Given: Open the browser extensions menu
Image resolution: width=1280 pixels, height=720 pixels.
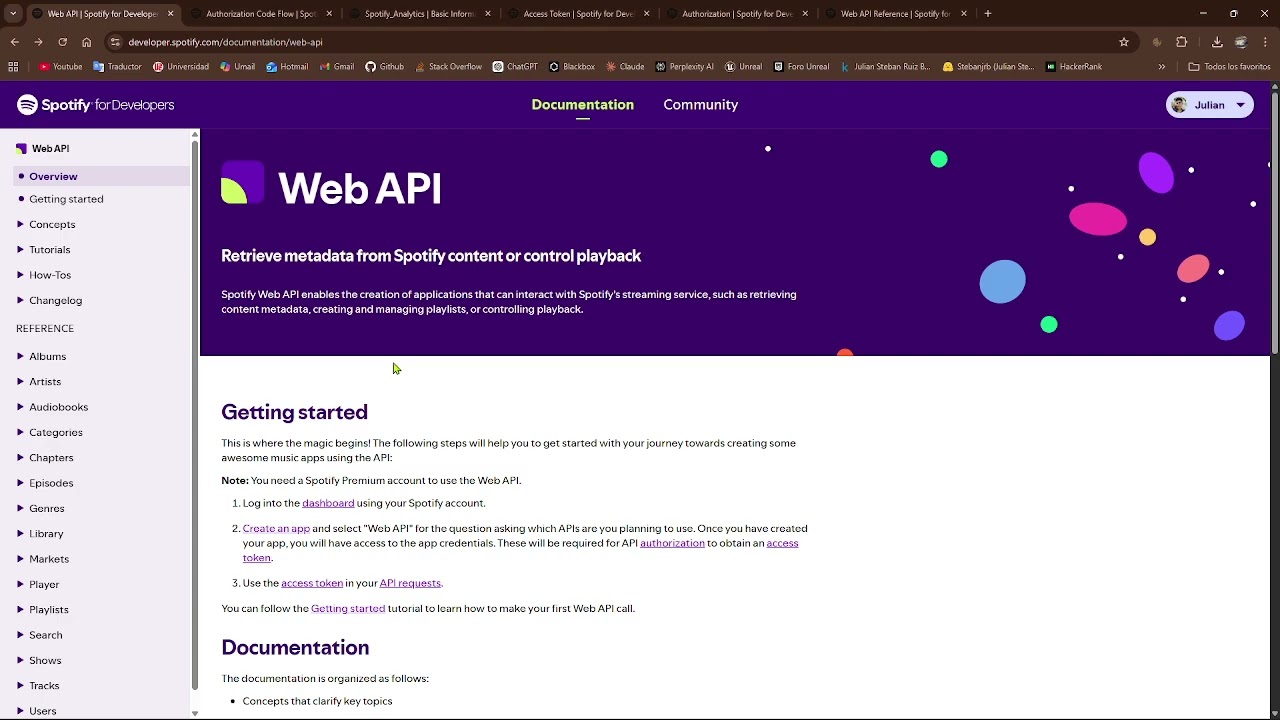Looking at the screenshot, I should point(1182,42).
